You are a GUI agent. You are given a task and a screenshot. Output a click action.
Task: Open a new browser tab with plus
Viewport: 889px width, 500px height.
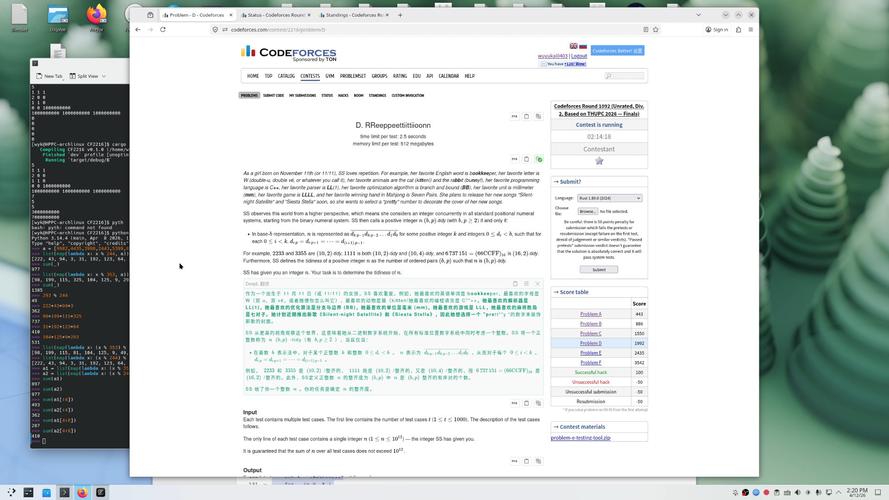point(400,15)
